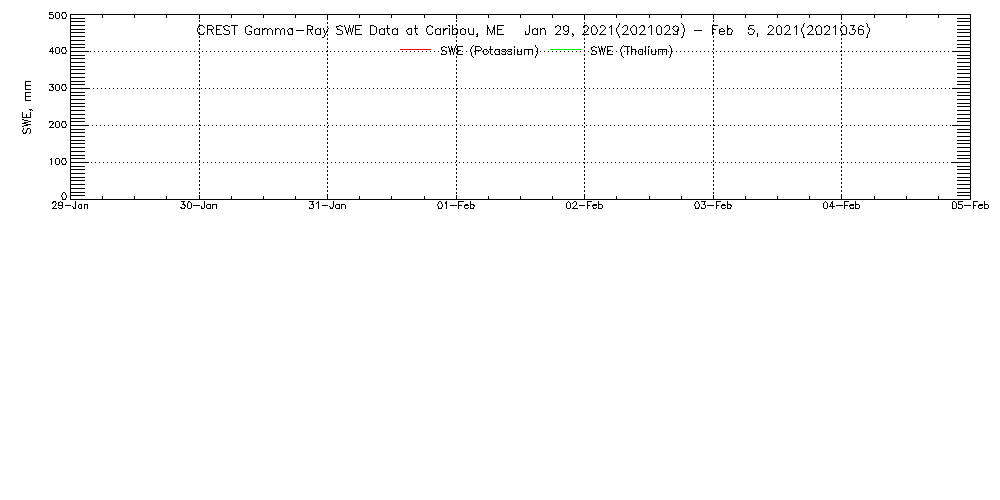Click the SWE (Thalium) legend label
Screen dimensions: 1000x500
(x=631, y=51)
